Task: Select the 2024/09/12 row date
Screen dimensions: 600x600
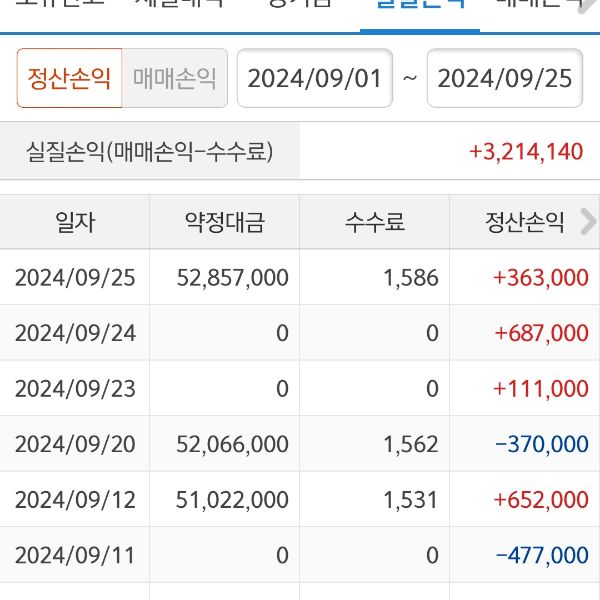Action: tap(75, 499)
